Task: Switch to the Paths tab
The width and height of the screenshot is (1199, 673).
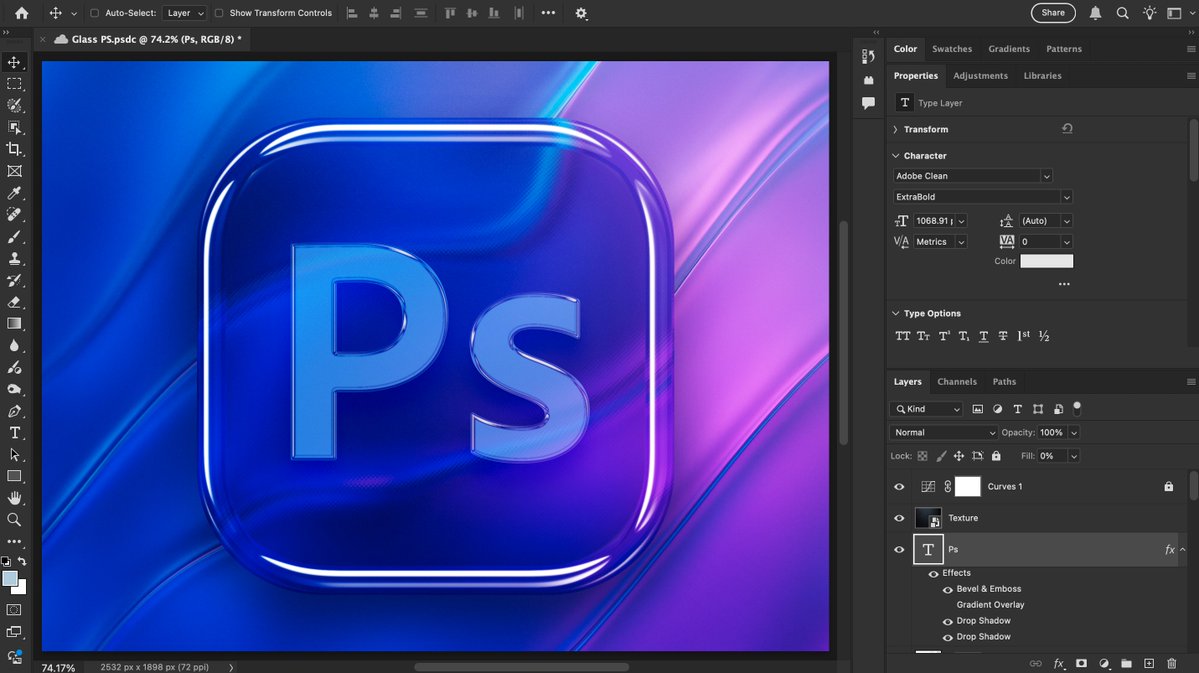Action: [1004, 382]
